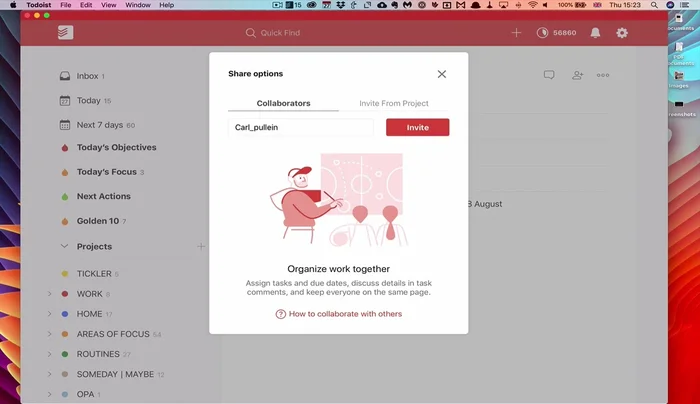Open the Help menu
The width and height of the screenshot is (700, 404).
click(167, 5)
